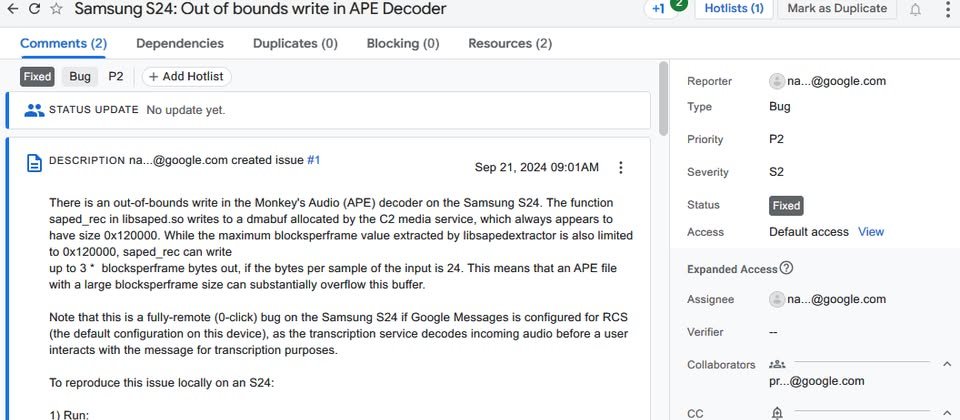960x420 pixels.
Task: Collapse the CC section chevron
Action: coord(947,413)
